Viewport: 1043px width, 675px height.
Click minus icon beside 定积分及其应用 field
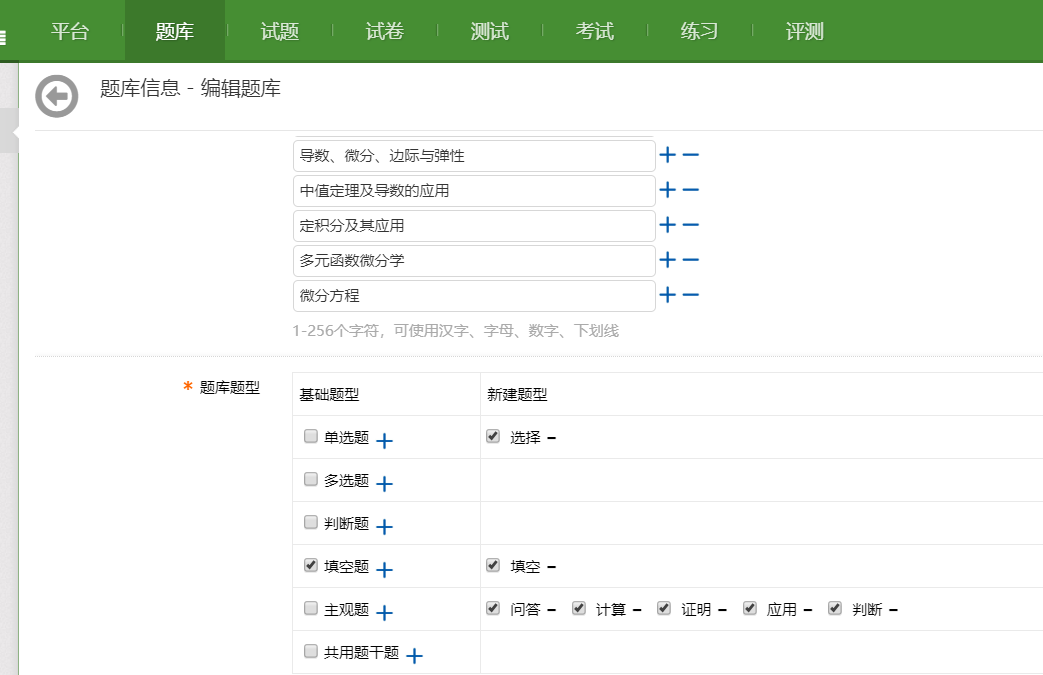(x=690, y=225)
